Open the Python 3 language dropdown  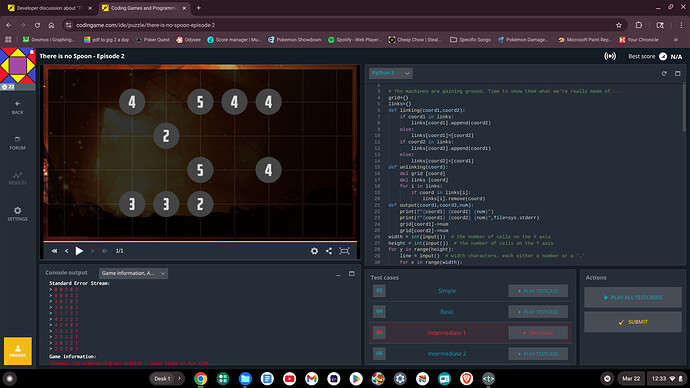pos(390,73)
